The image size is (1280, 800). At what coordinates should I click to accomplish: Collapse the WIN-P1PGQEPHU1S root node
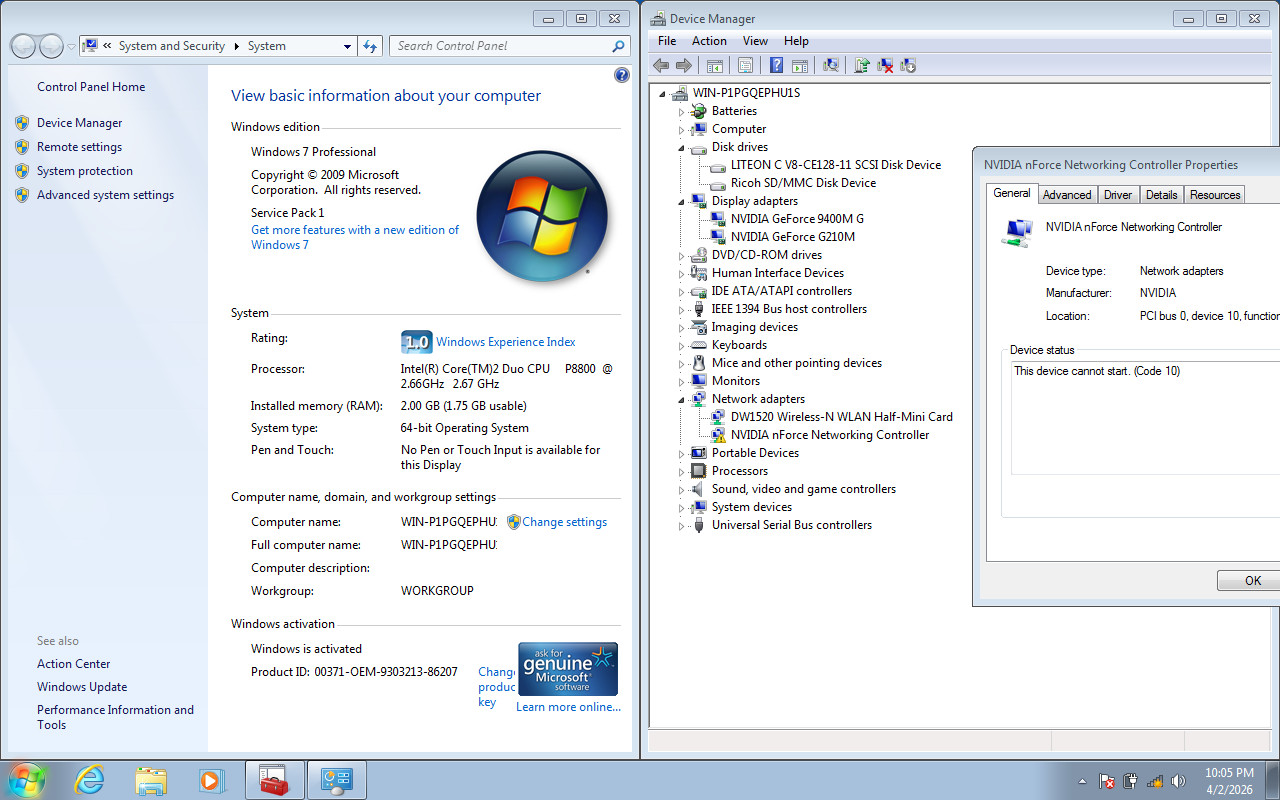click(x=663, y=94)
